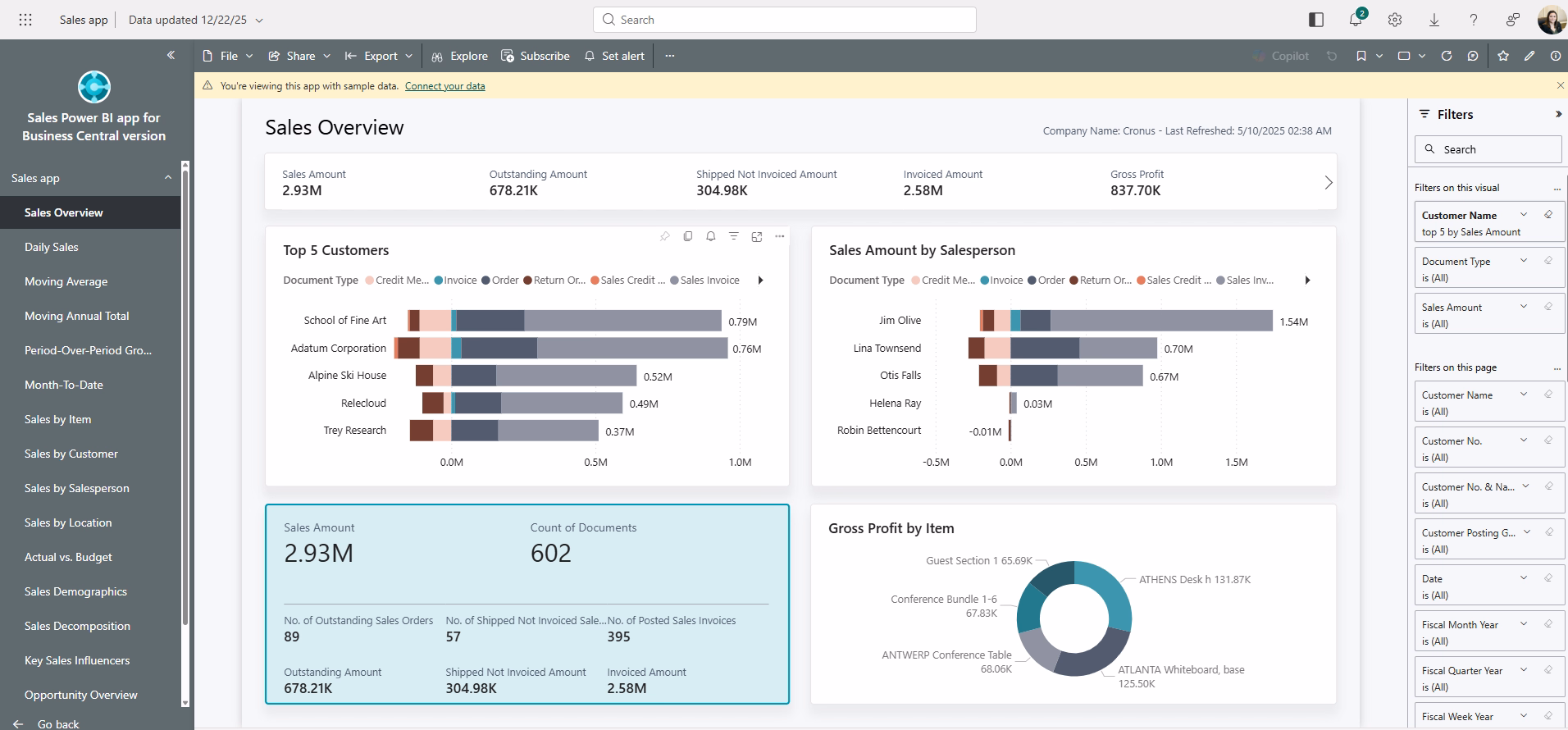Viewport: 1568px width, 730px height.
Task: Dismiss the sample data warning banner
Action: 1560,85
